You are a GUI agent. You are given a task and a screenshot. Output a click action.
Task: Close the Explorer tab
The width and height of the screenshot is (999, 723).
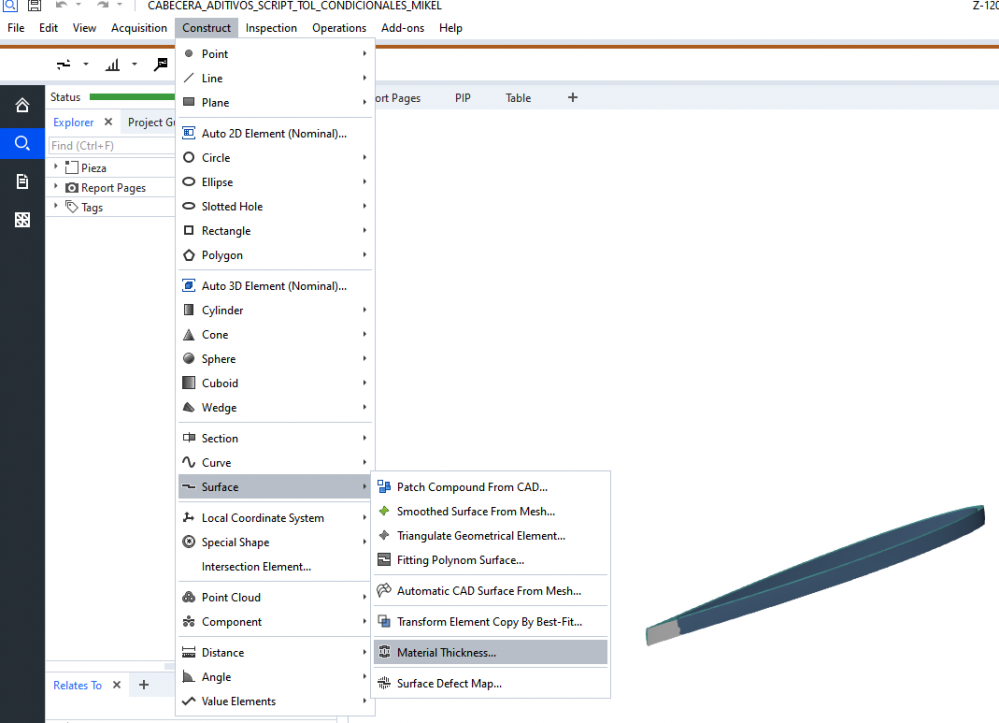click(108, 122)
